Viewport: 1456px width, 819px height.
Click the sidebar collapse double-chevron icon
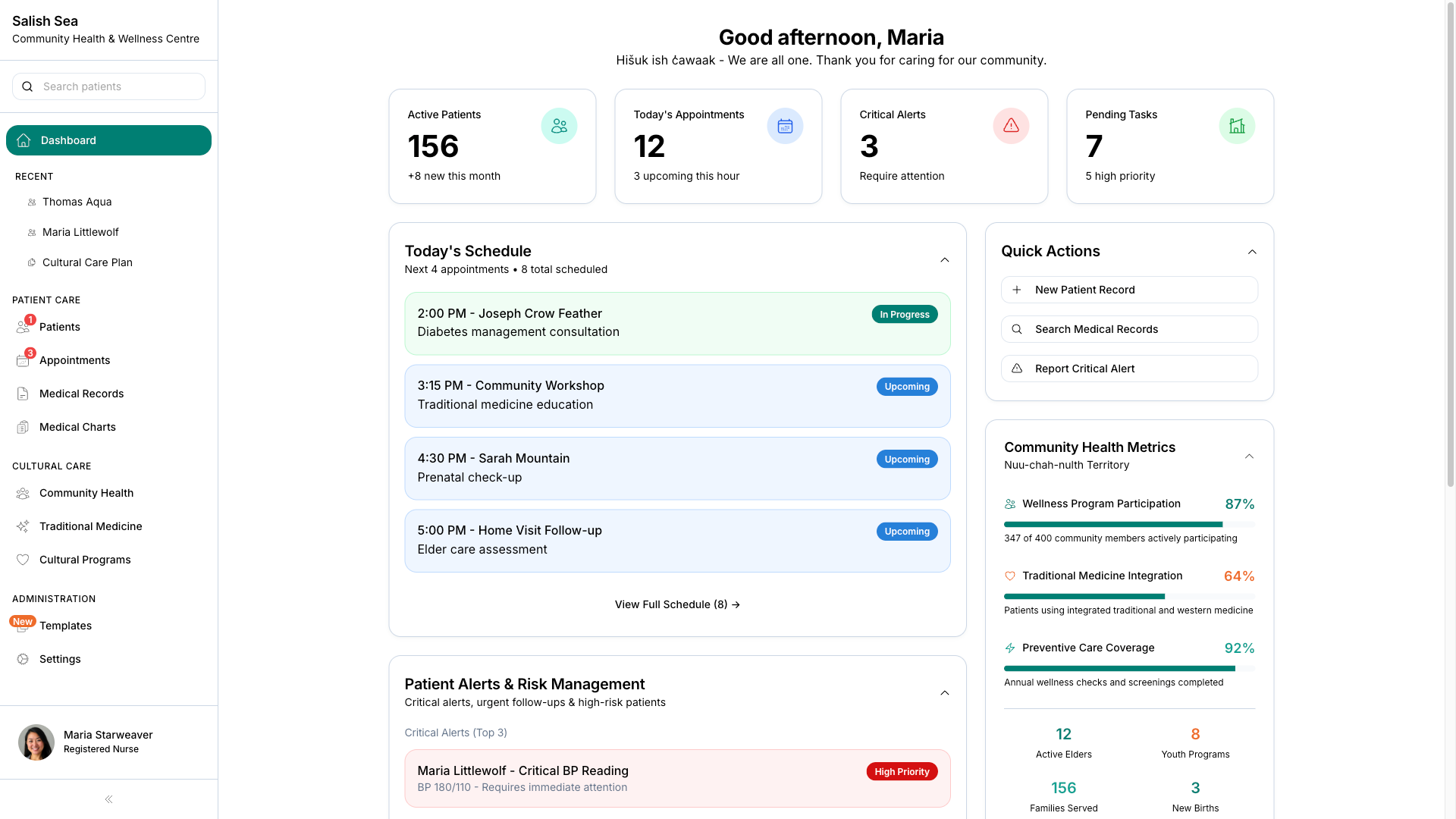(108, 799)
